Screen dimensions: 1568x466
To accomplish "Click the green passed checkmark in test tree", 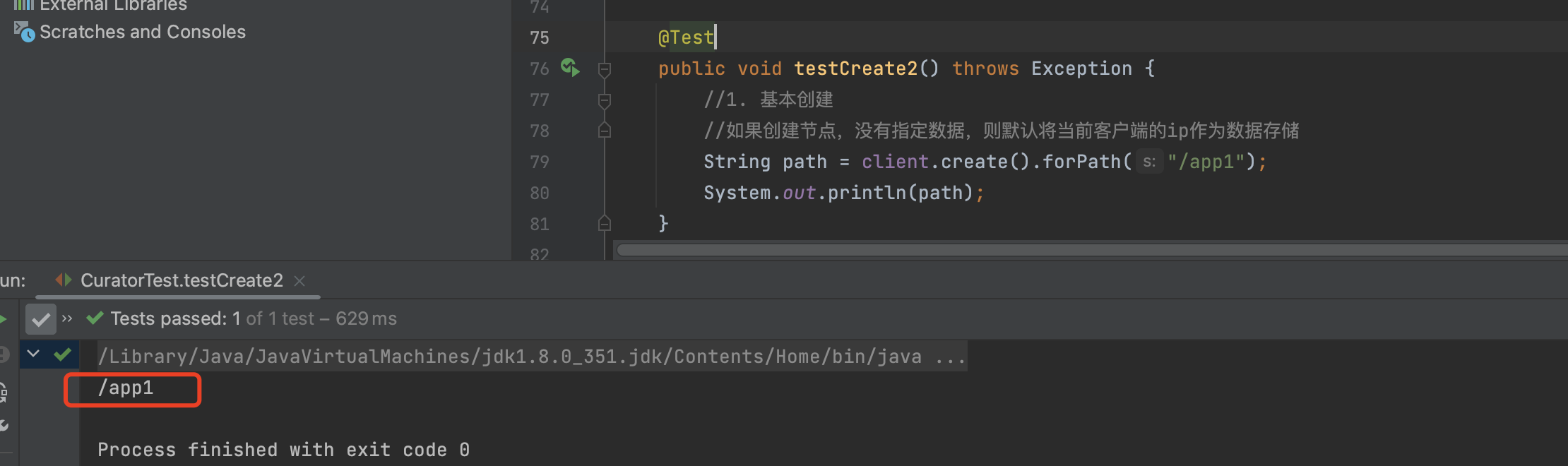I will [63, 354].
